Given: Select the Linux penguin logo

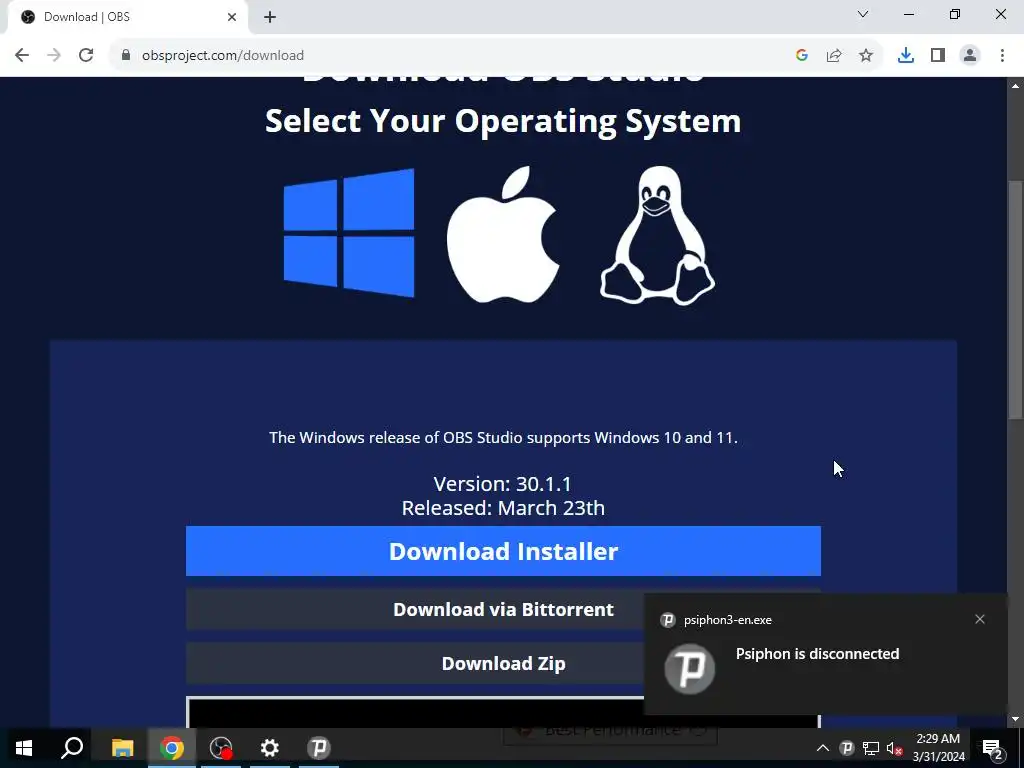Looking at the screenshot, I should [657, 235].
